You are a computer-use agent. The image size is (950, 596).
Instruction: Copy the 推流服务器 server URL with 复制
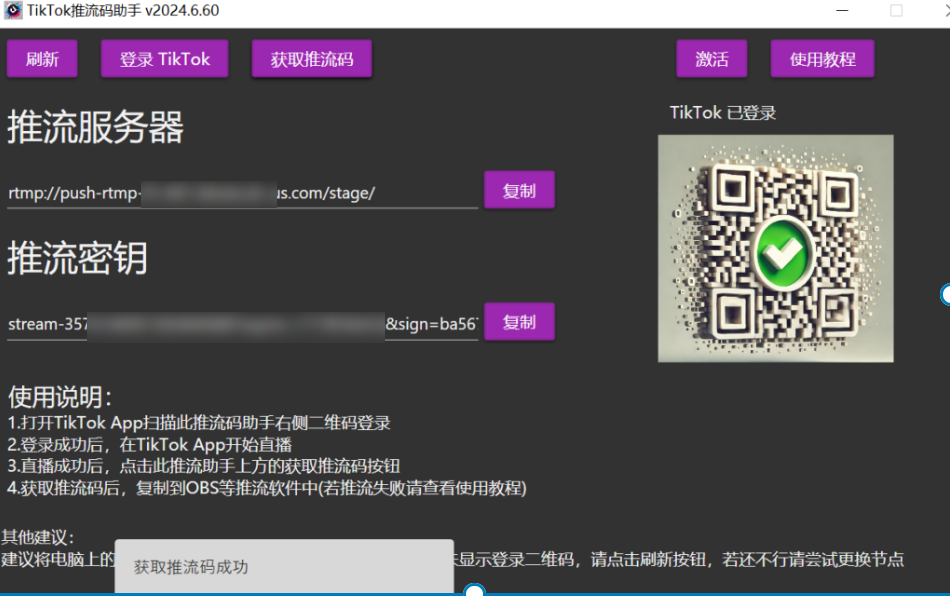519,190
